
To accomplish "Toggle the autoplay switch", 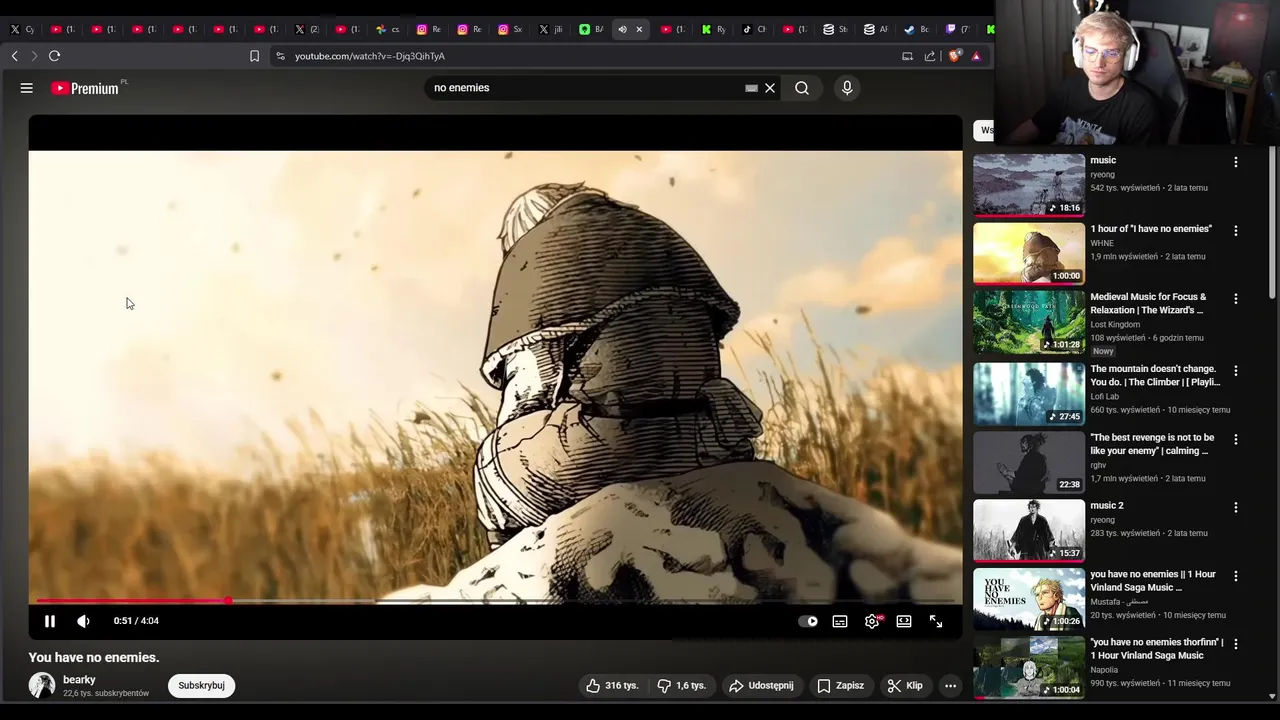I will 808,621.
